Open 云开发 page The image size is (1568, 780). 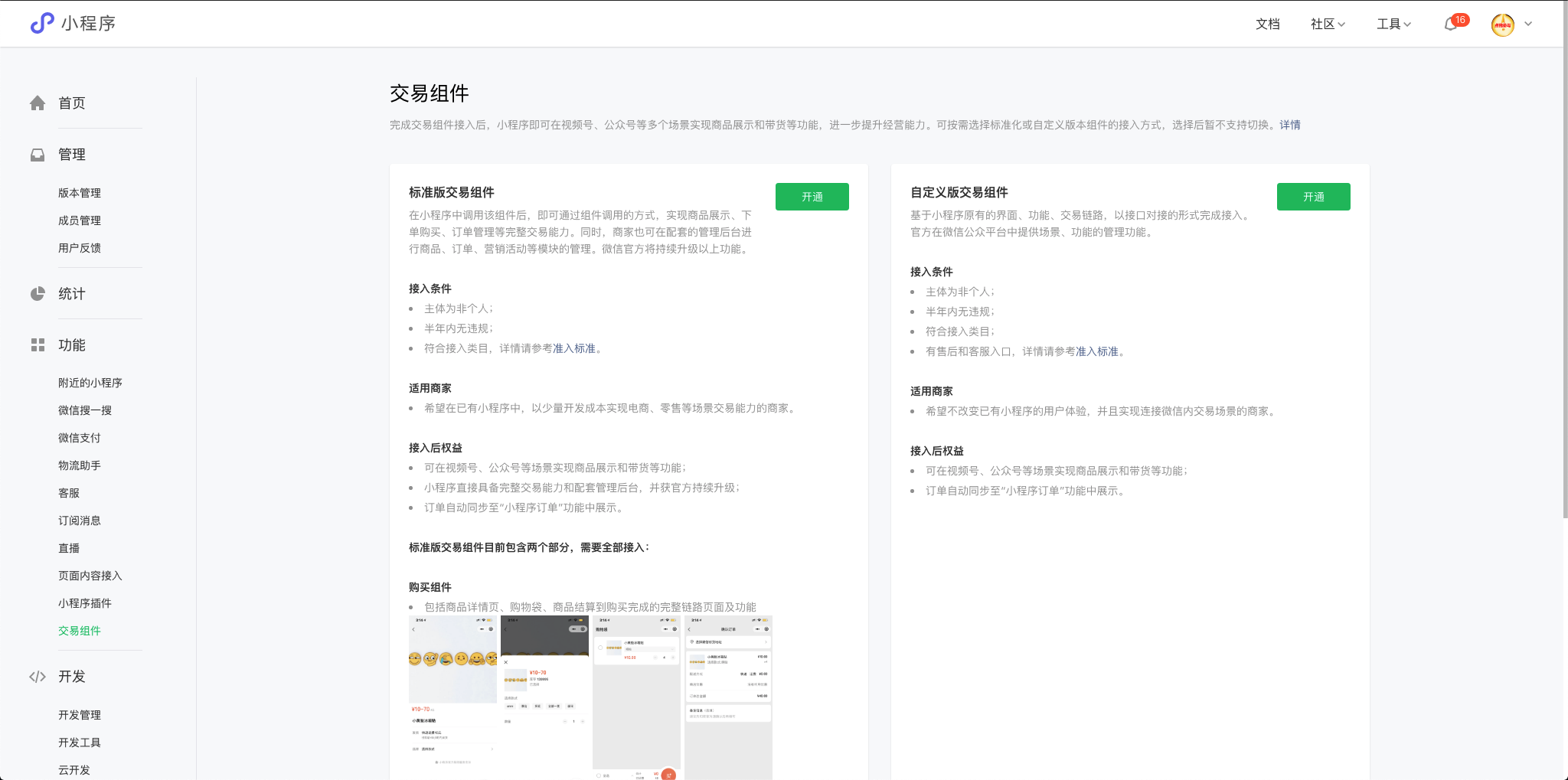pyautogui.click(x=74, y=770)
